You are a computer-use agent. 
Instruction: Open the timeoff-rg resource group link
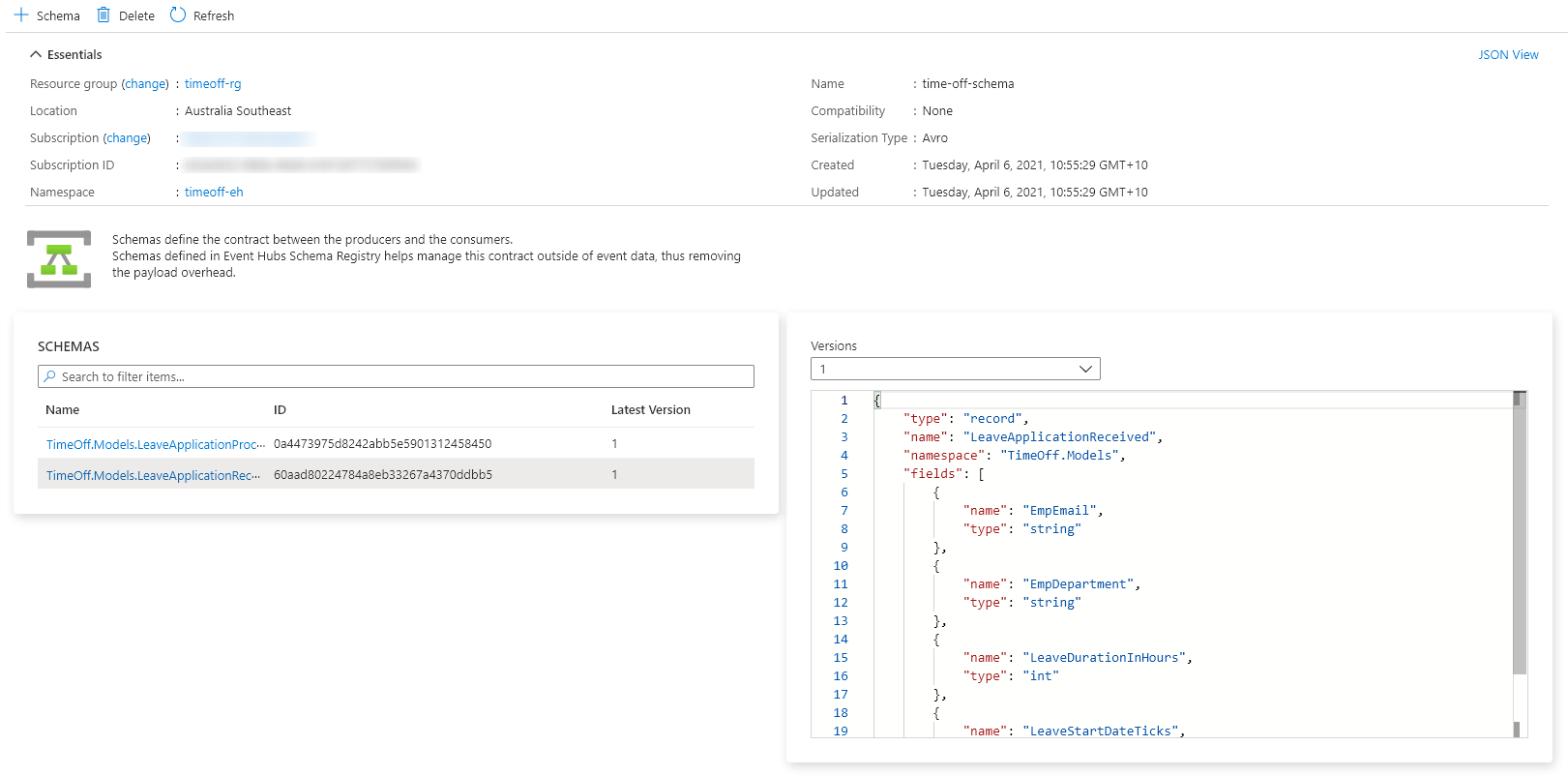(213, 84)
